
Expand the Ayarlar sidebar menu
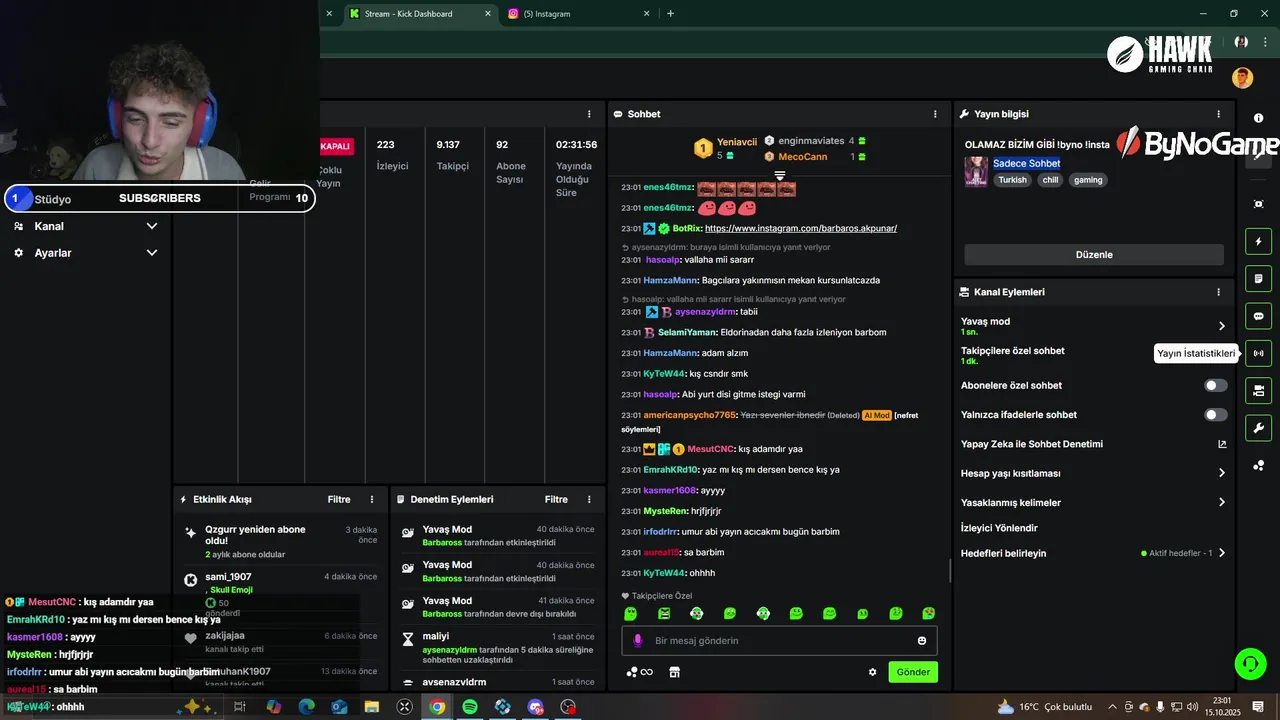pyautogui.click(x=152, y=253)
